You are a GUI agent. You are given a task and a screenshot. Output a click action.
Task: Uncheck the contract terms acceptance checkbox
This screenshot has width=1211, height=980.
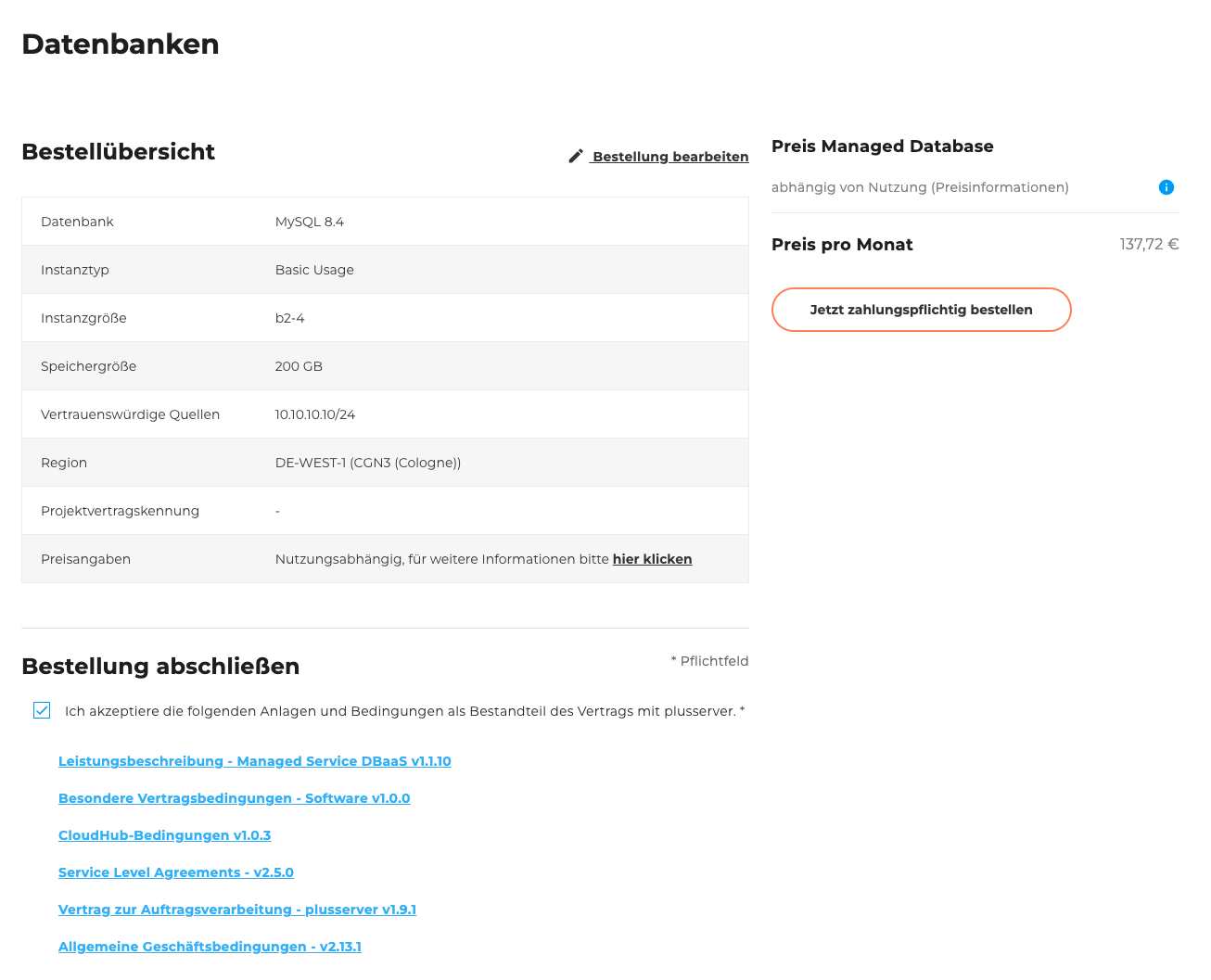pyautogui.click(x=42, y=710)
